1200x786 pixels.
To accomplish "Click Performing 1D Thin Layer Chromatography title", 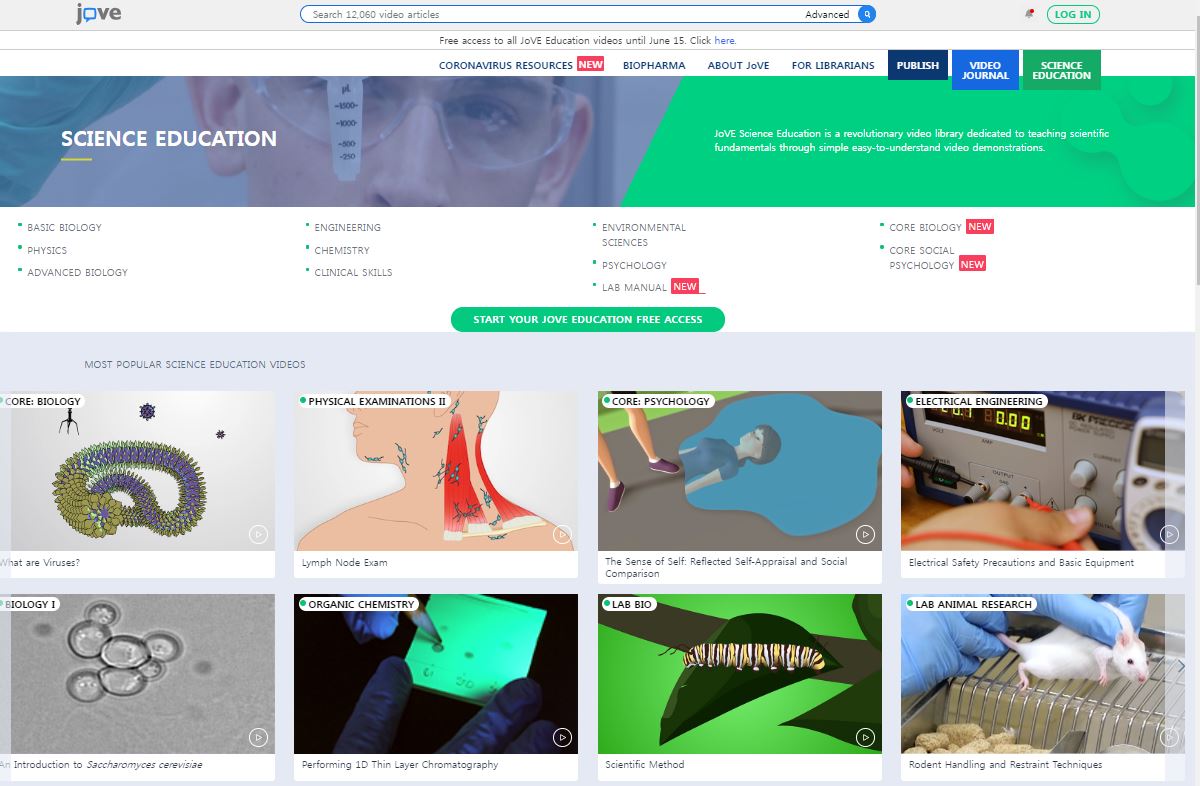I will click(x=400, y=764).
